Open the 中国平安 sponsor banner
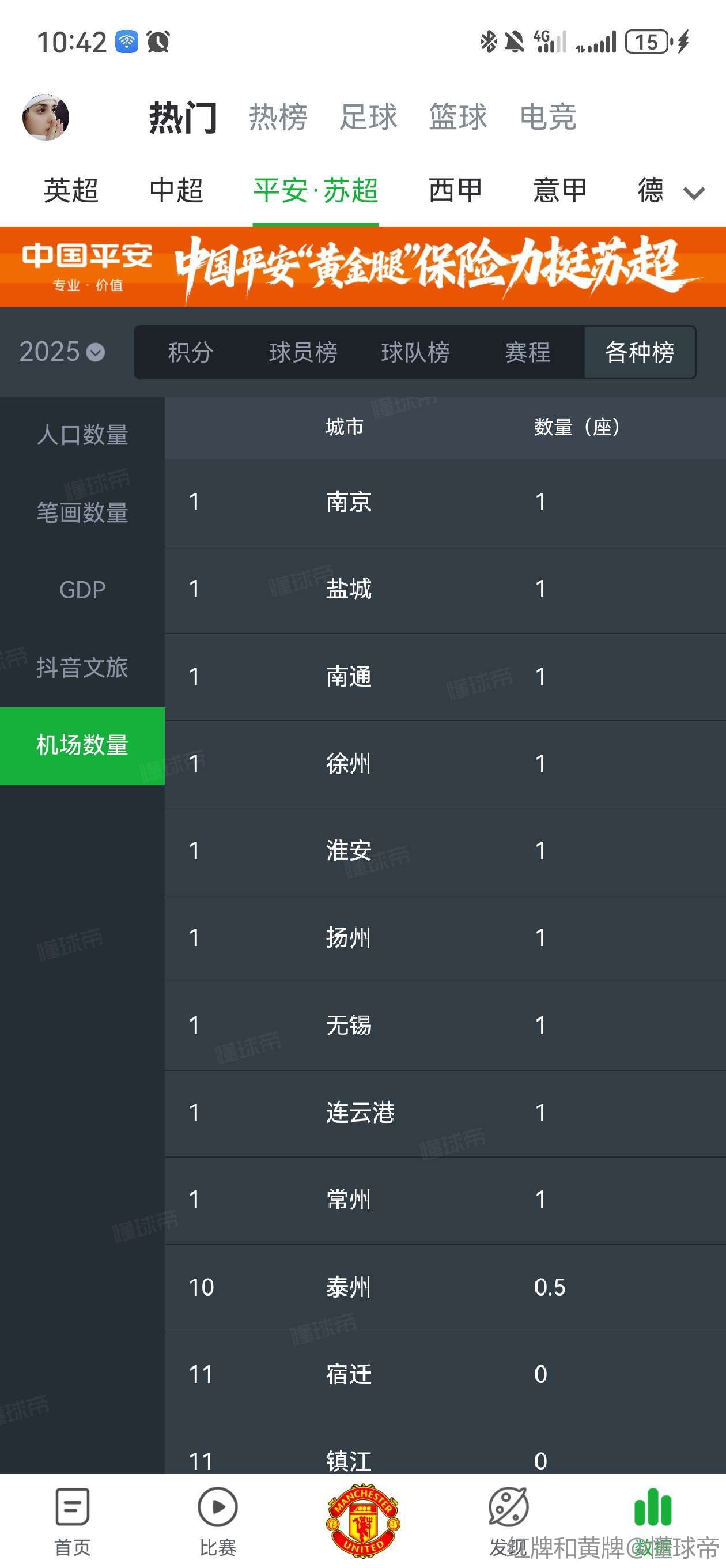726x1568 pixels. (362, 266)
